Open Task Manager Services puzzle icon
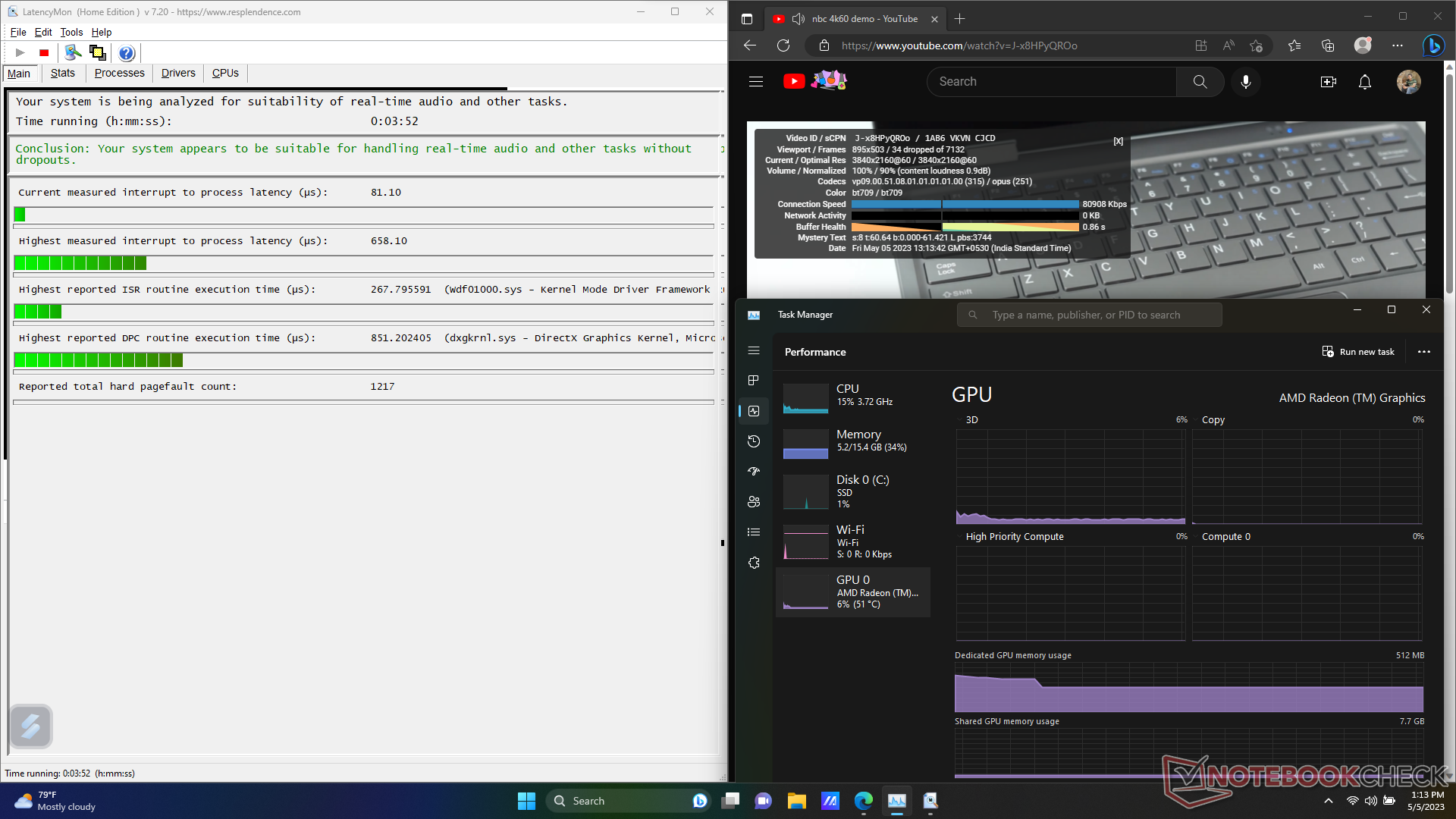This screenshot has width=1456, height=819. 753,563
